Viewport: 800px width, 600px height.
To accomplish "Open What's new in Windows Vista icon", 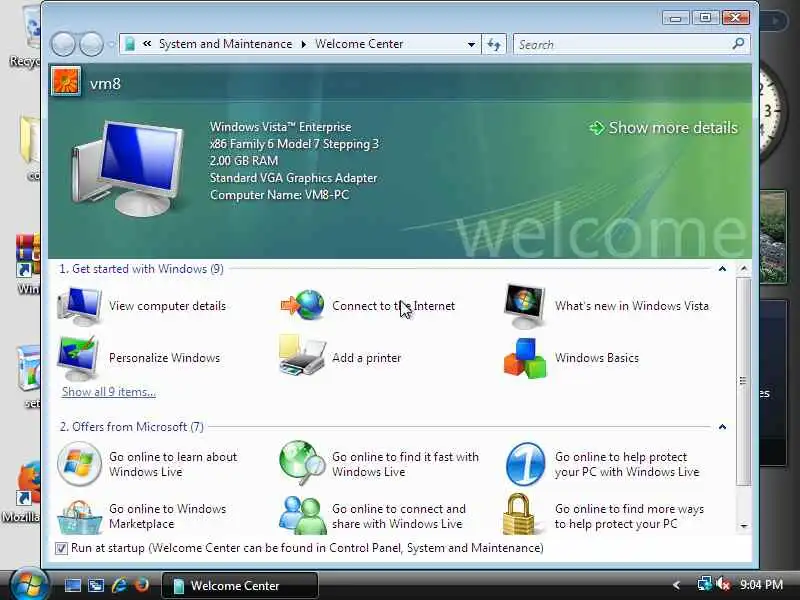I will pyautogui.click(x=524, y=306).
